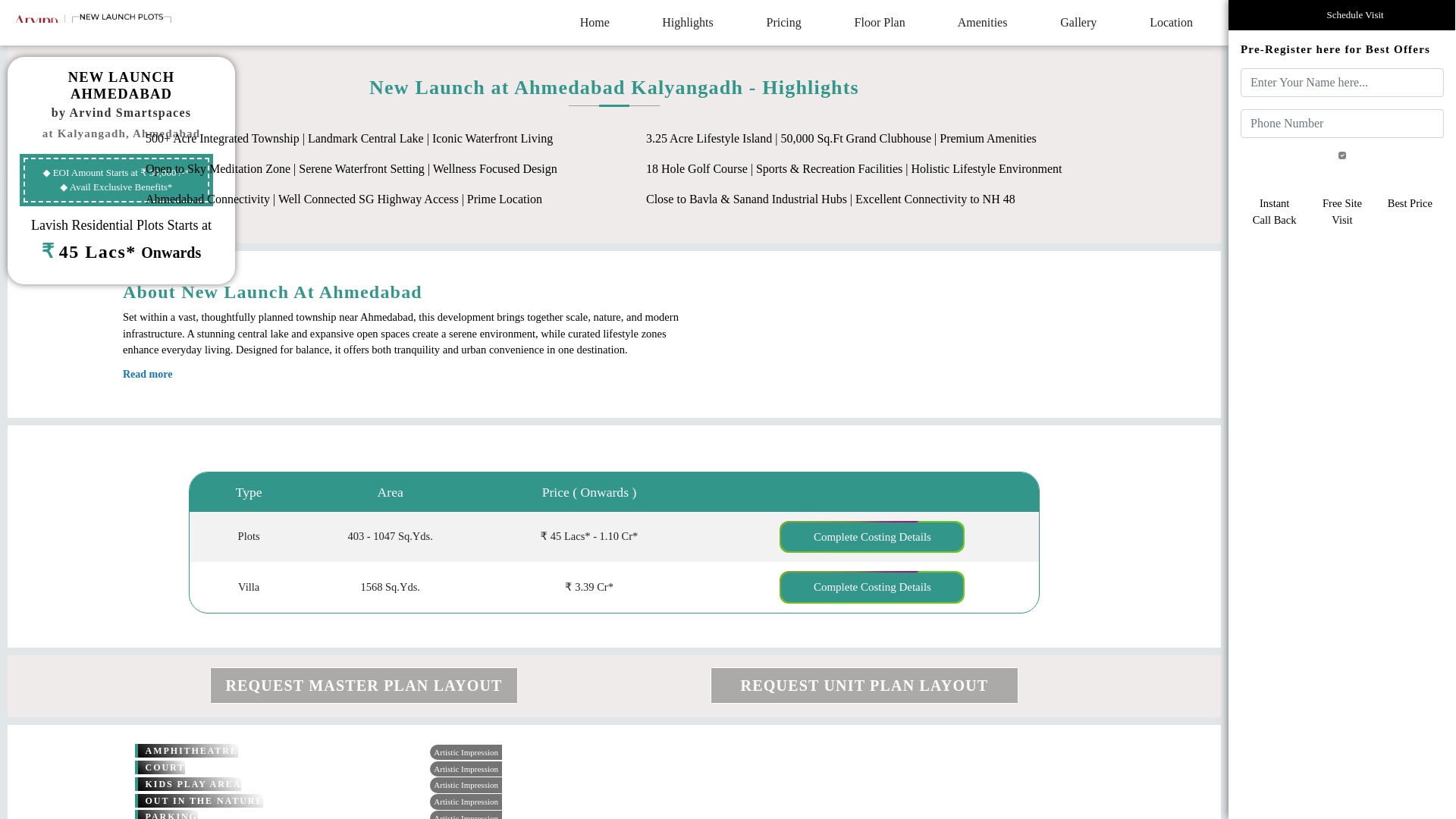
Task: Focus the Enter Your Name field
Action: coord(1341,83)
